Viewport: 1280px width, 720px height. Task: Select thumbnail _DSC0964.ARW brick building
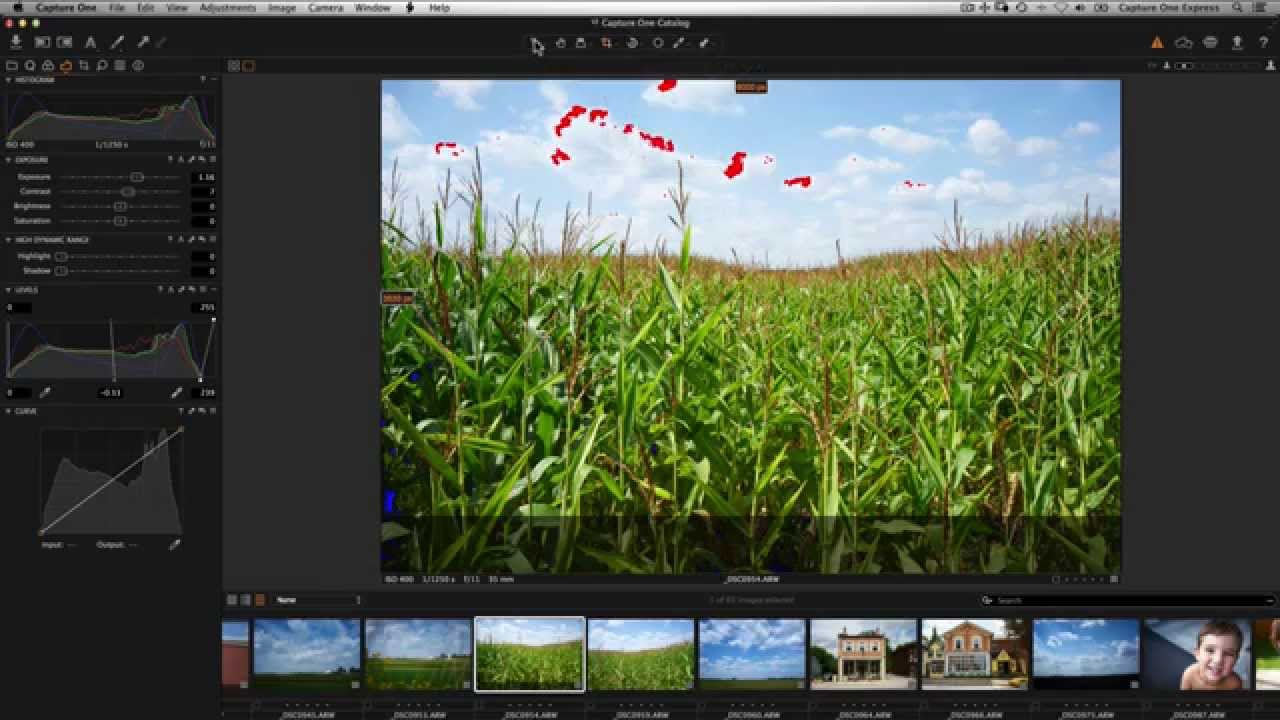pos(864,654)
